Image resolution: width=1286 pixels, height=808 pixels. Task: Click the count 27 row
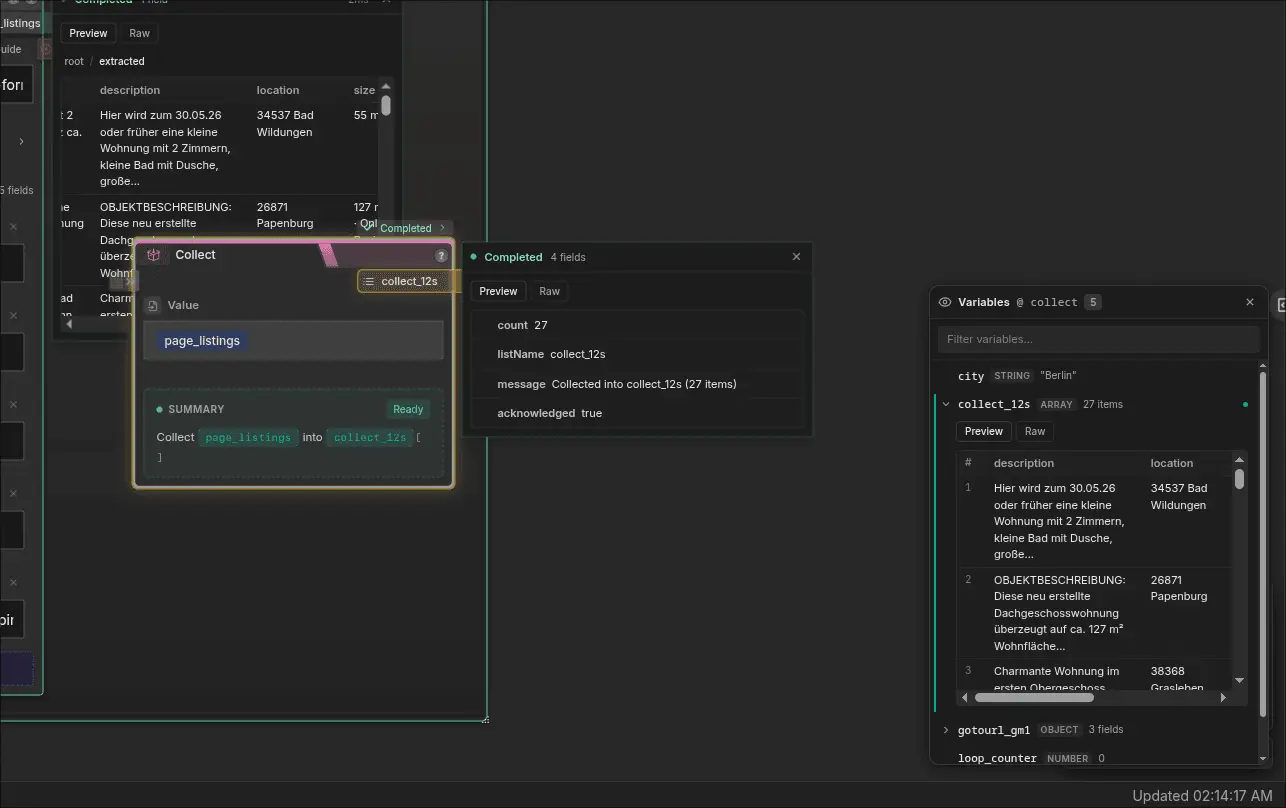(637, 325)
